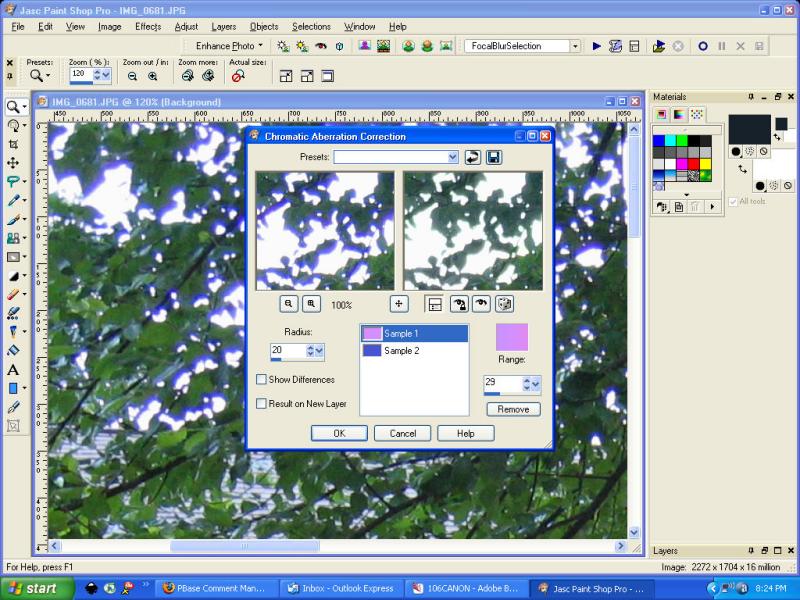Zoom out the dialog preview
Viewport: 800px width, 600px height.
tap(289, 304)
